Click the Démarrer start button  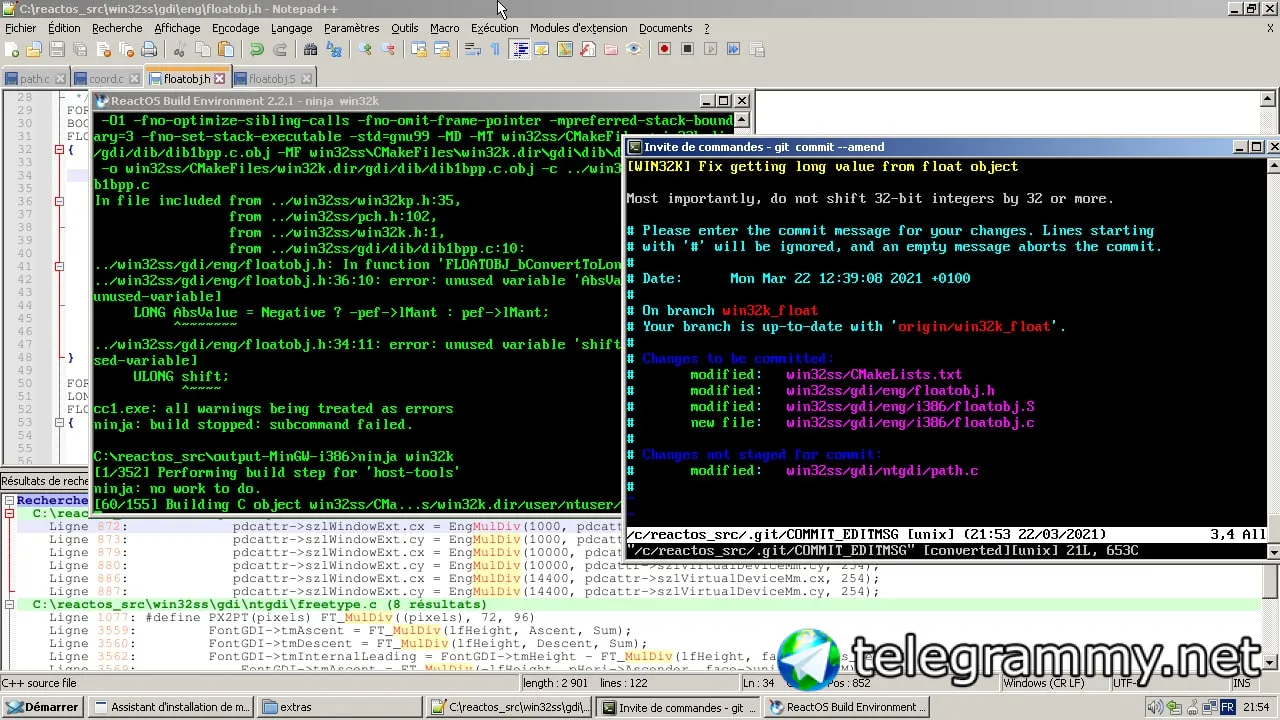[x=43, y=707]
